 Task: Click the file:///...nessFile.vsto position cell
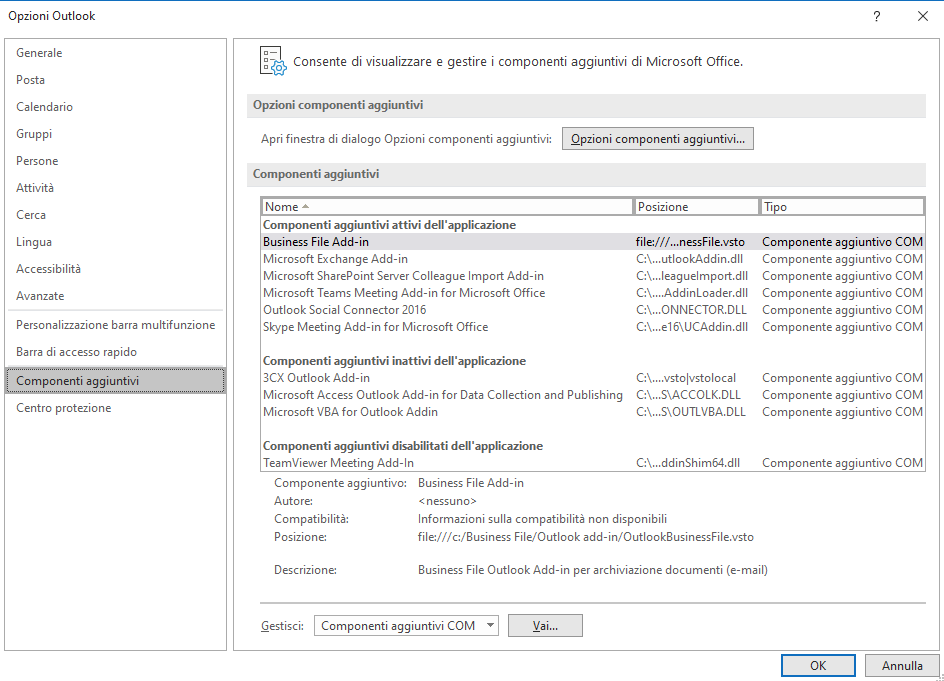690,242
